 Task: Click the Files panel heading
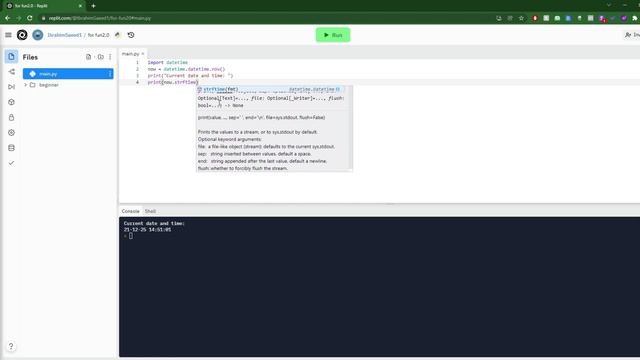(x=30, y=57)
